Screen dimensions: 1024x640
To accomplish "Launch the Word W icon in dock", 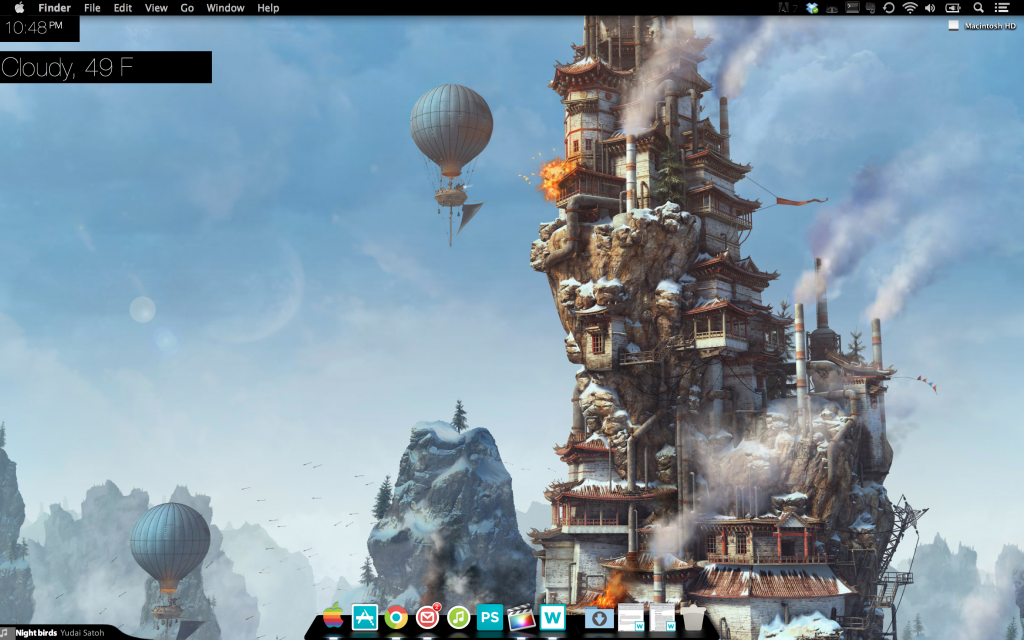I will pos(552,616).
